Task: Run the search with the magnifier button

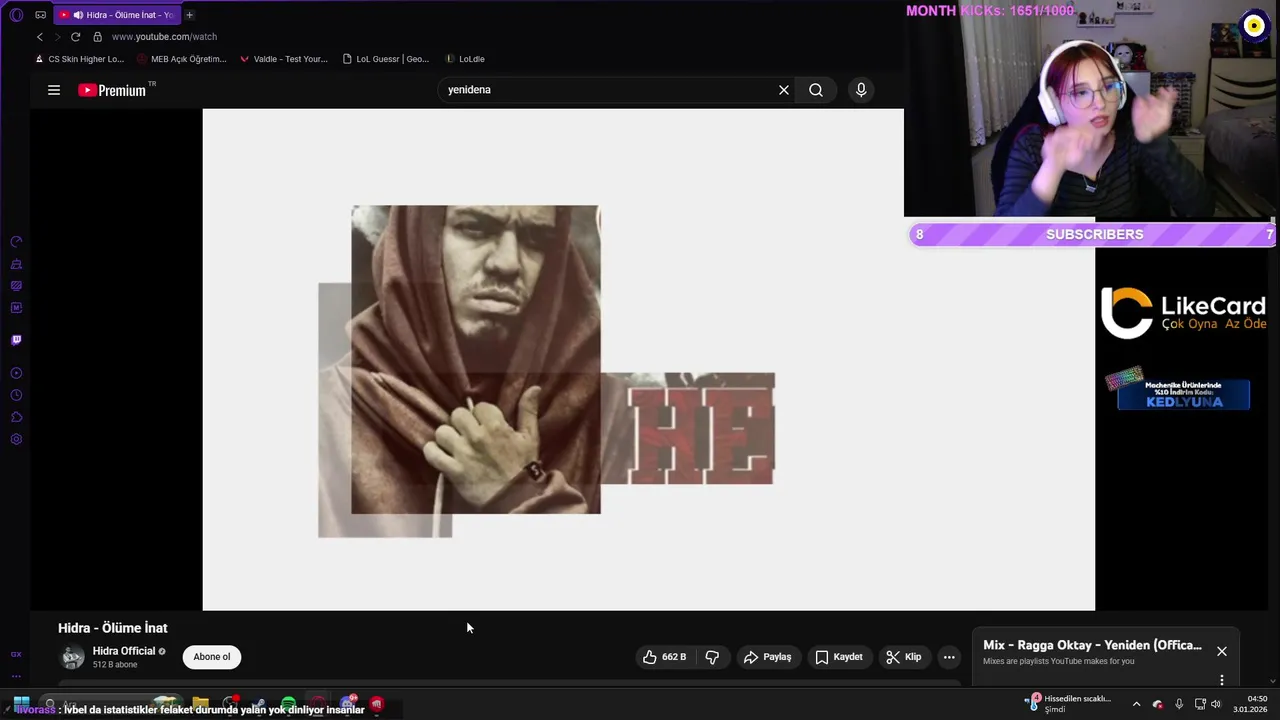Action: click(816, 90)
